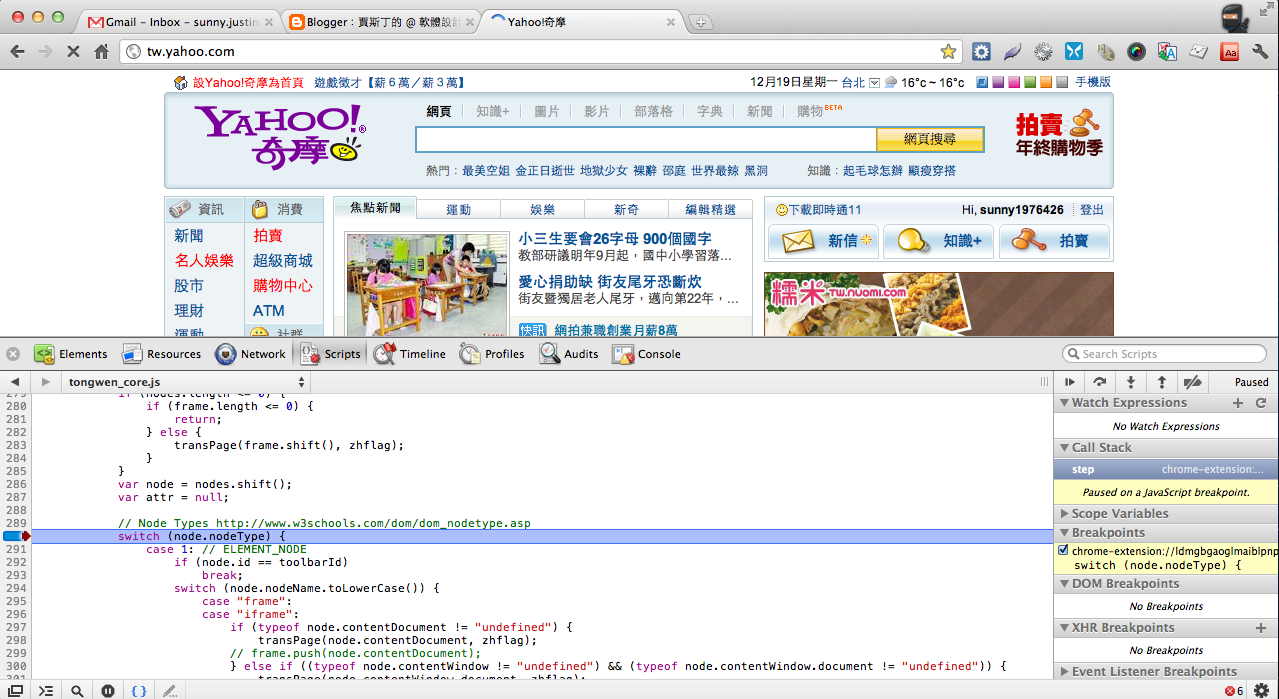Pretty print the script source
This screenshot has height=699, width=1279.
click(139, 690)
